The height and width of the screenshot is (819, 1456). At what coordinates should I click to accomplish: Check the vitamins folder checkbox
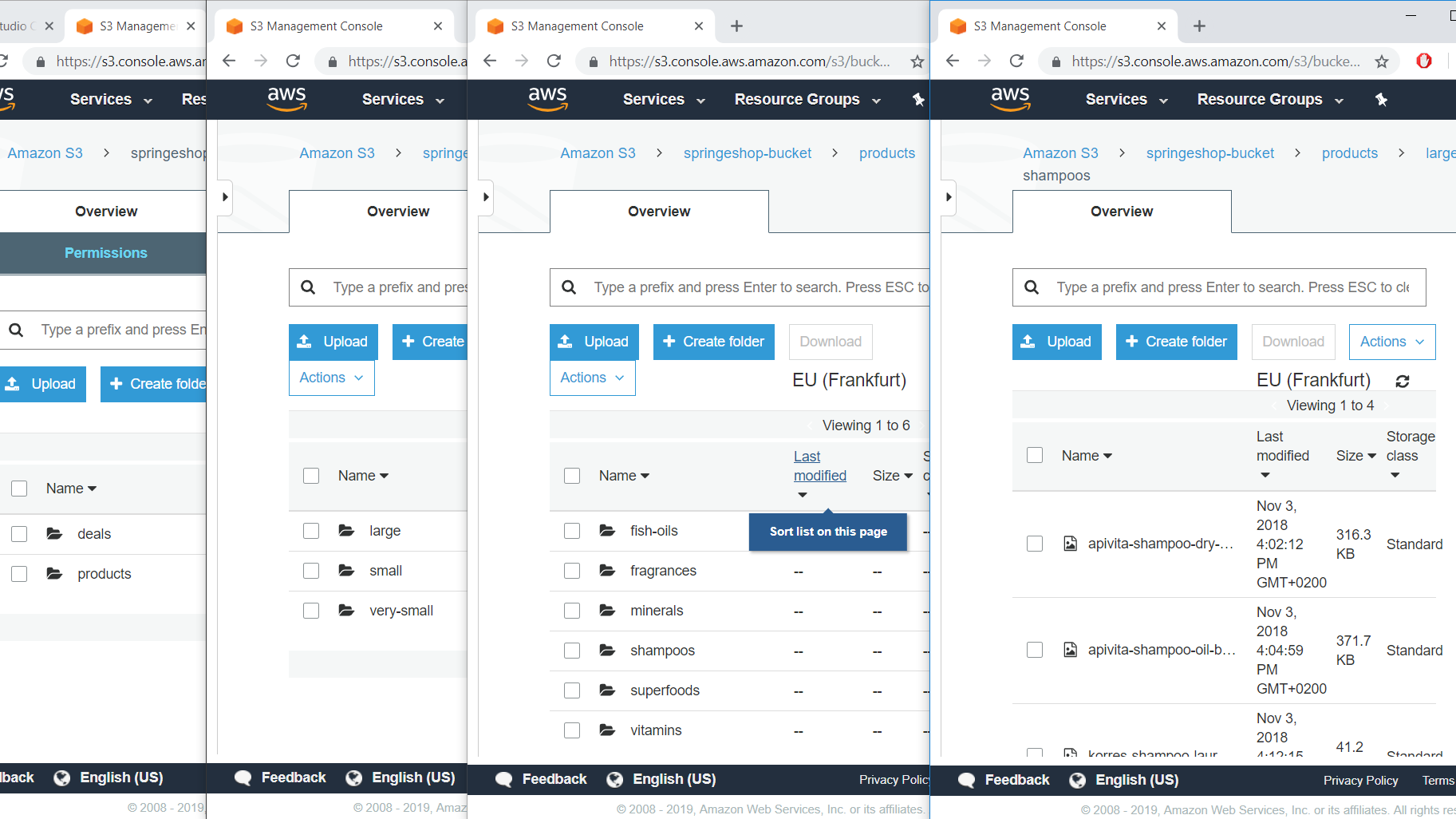click(572, 730)
